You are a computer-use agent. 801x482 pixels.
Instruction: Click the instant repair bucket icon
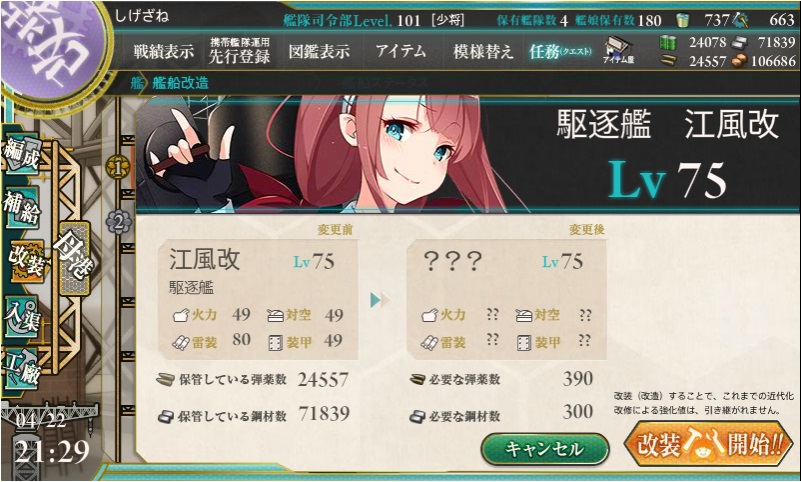[x=682, y=20]
